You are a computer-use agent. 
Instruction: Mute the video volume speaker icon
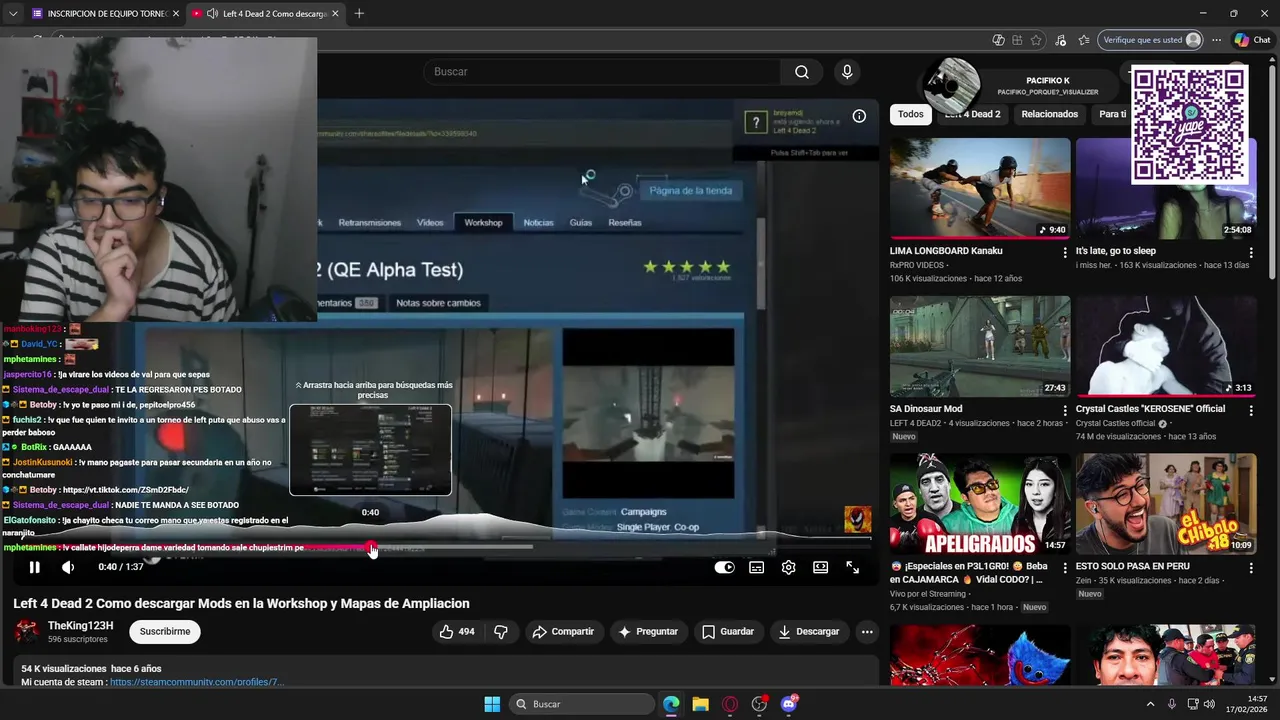[x=68, y=567]
